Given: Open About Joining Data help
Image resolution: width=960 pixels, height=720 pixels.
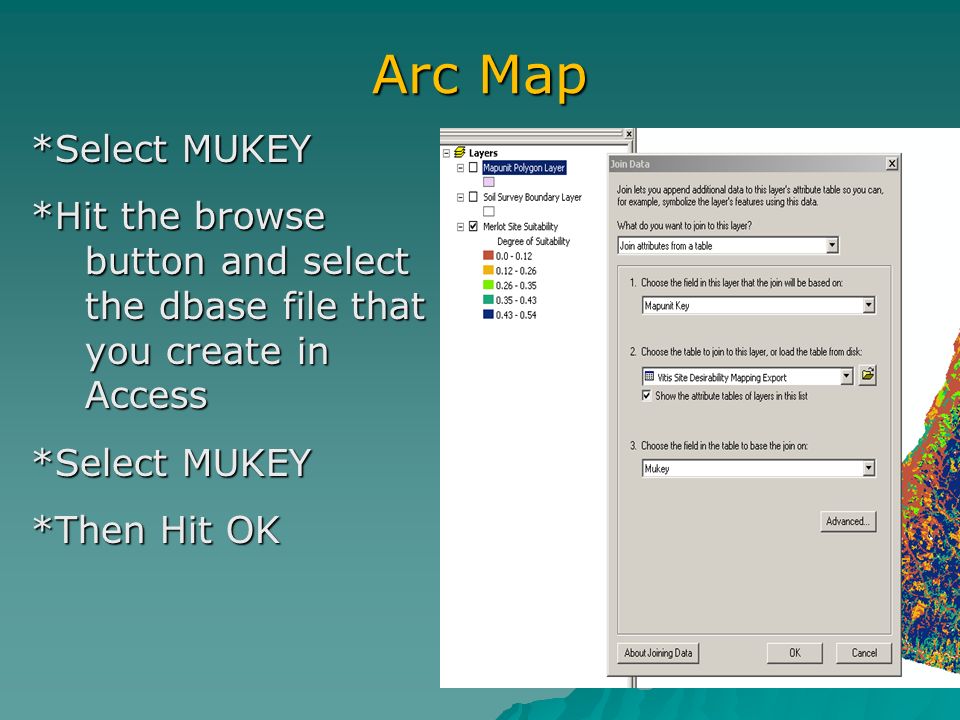Looking at the screenshot, I should point(658,653).
